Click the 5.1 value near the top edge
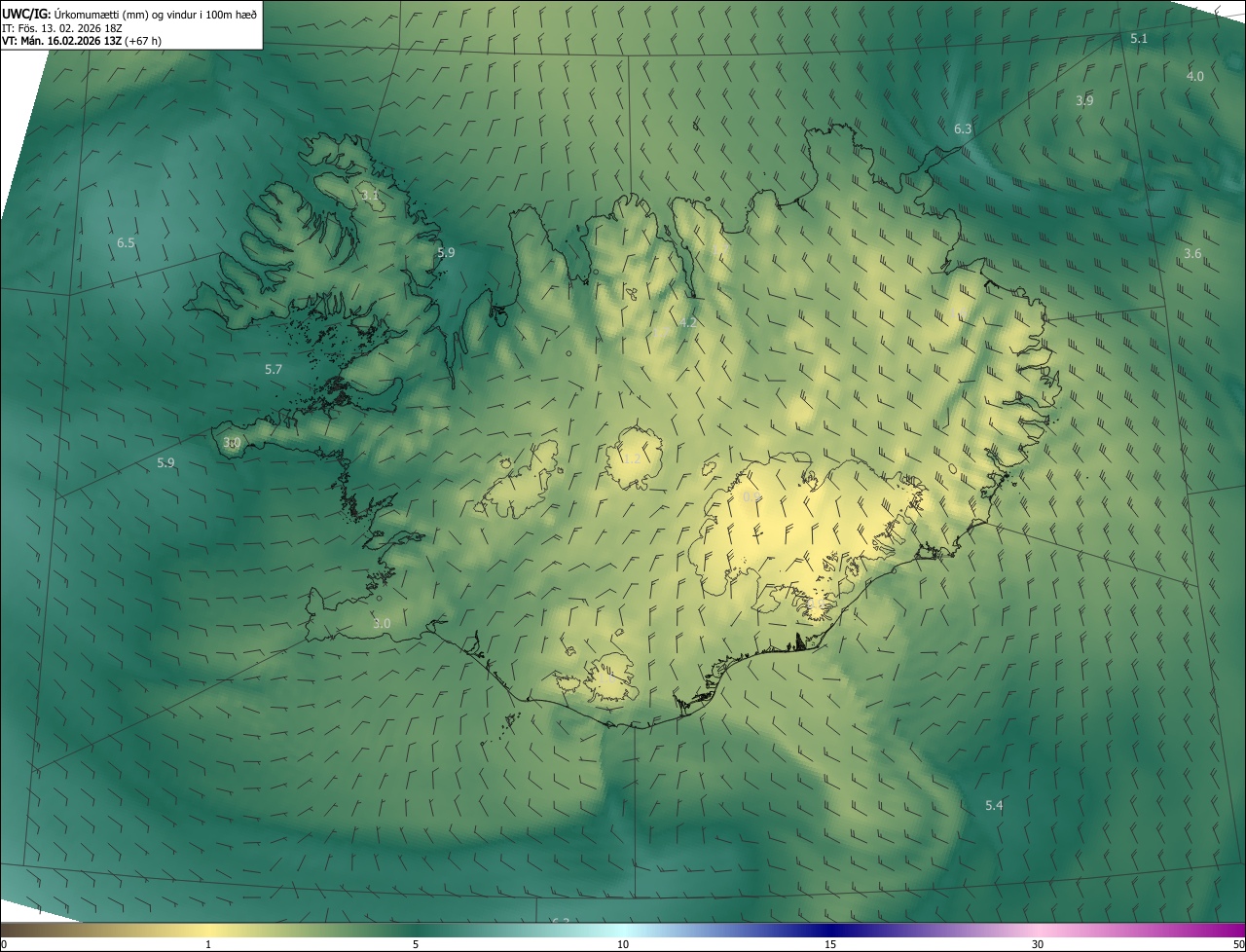This screenshot has width=1246, height=952. (1139, 38)
